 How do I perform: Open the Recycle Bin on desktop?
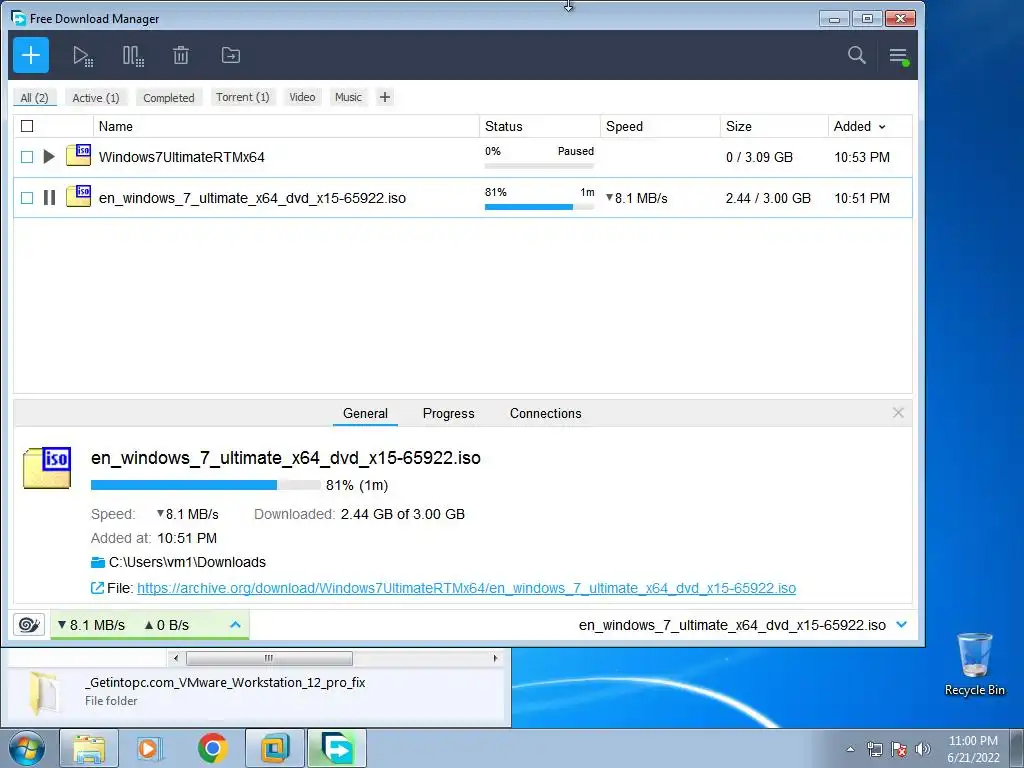974,664
